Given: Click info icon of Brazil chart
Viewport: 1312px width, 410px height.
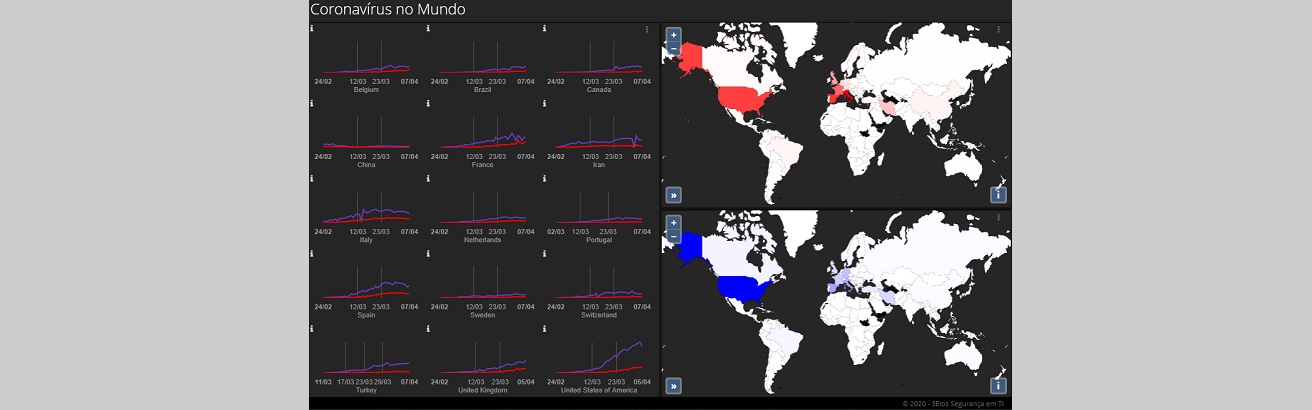Looking at the screenshot, I should [x=429, y=28].
